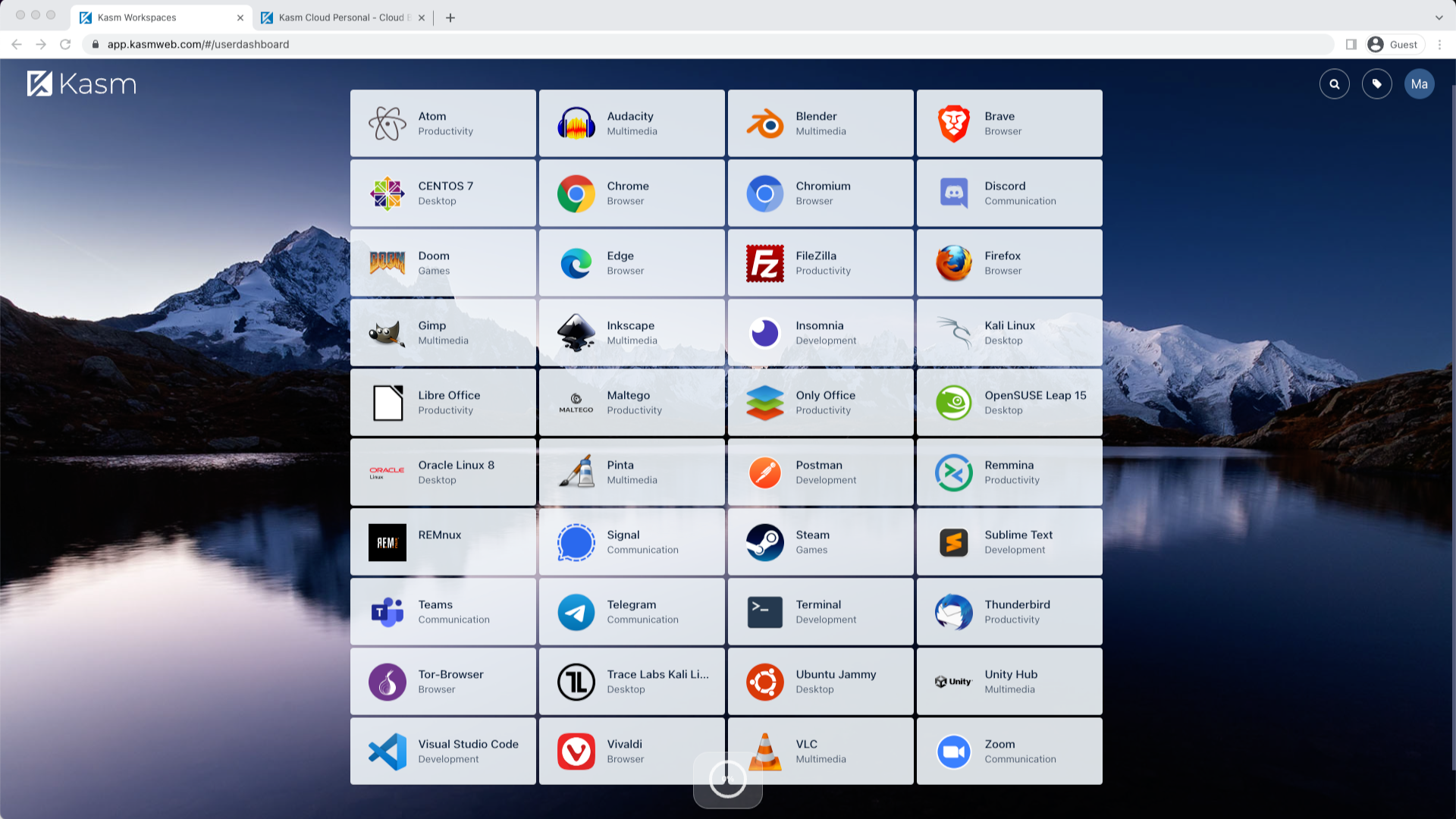Launch the Tor-Browser onion icon

(x=387, y=682)
